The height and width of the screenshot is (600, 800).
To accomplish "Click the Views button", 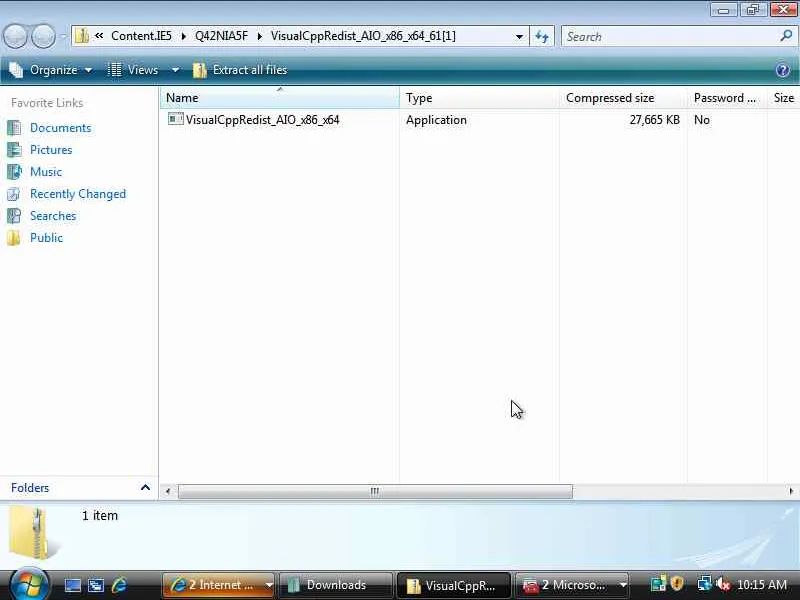I will click(134, 70).
